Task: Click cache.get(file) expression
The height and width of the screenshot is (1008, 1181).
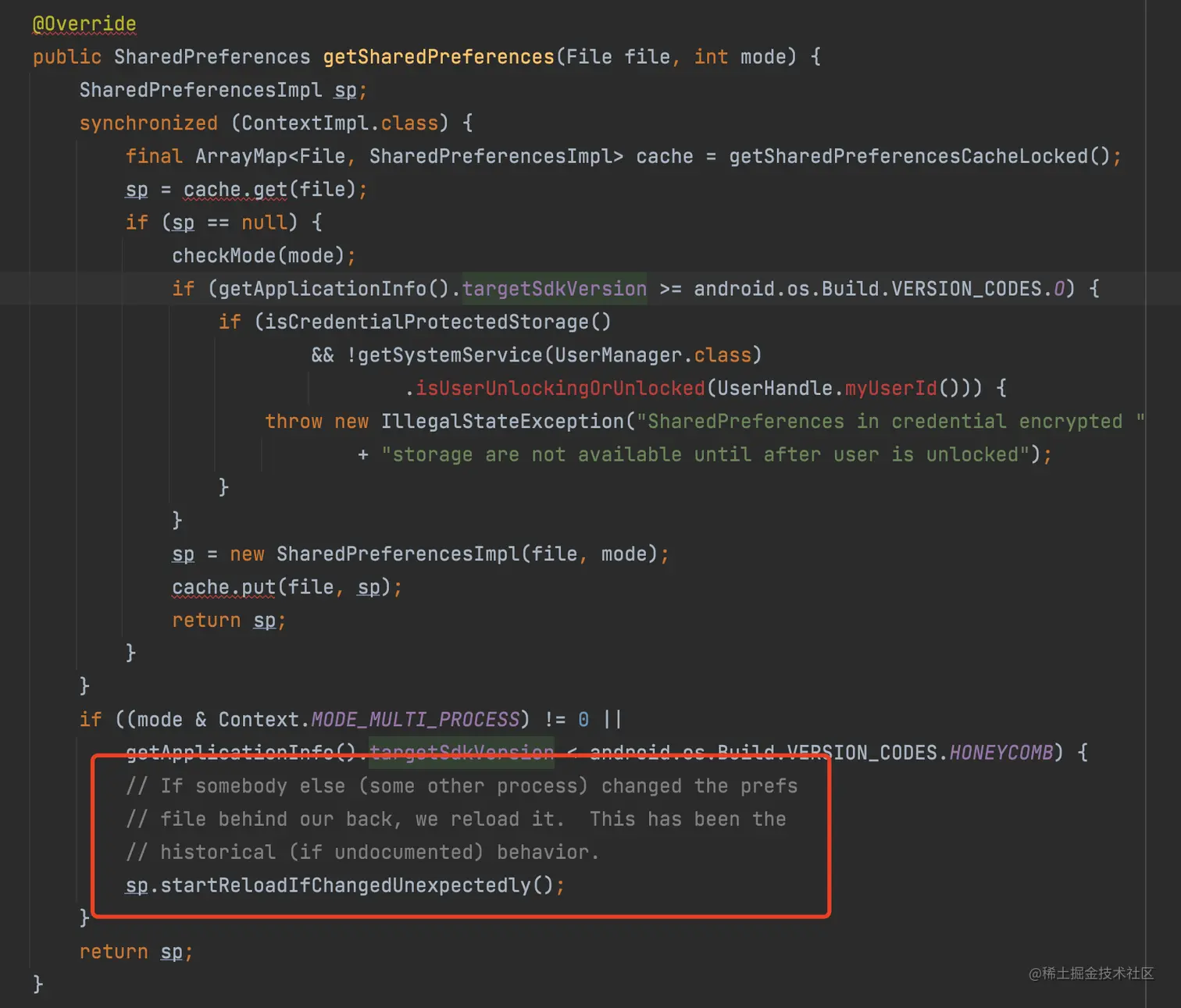Action: click(x=270, y=190)
